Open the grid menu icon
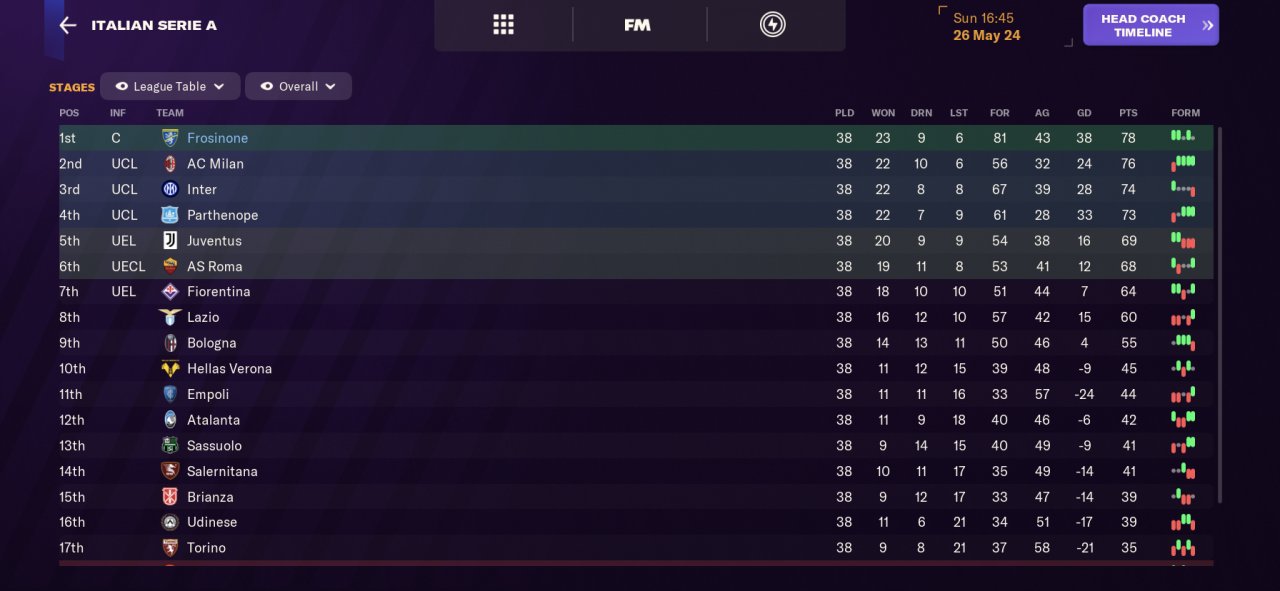The height and width of the screenshot is (591, 1280). 503,25
